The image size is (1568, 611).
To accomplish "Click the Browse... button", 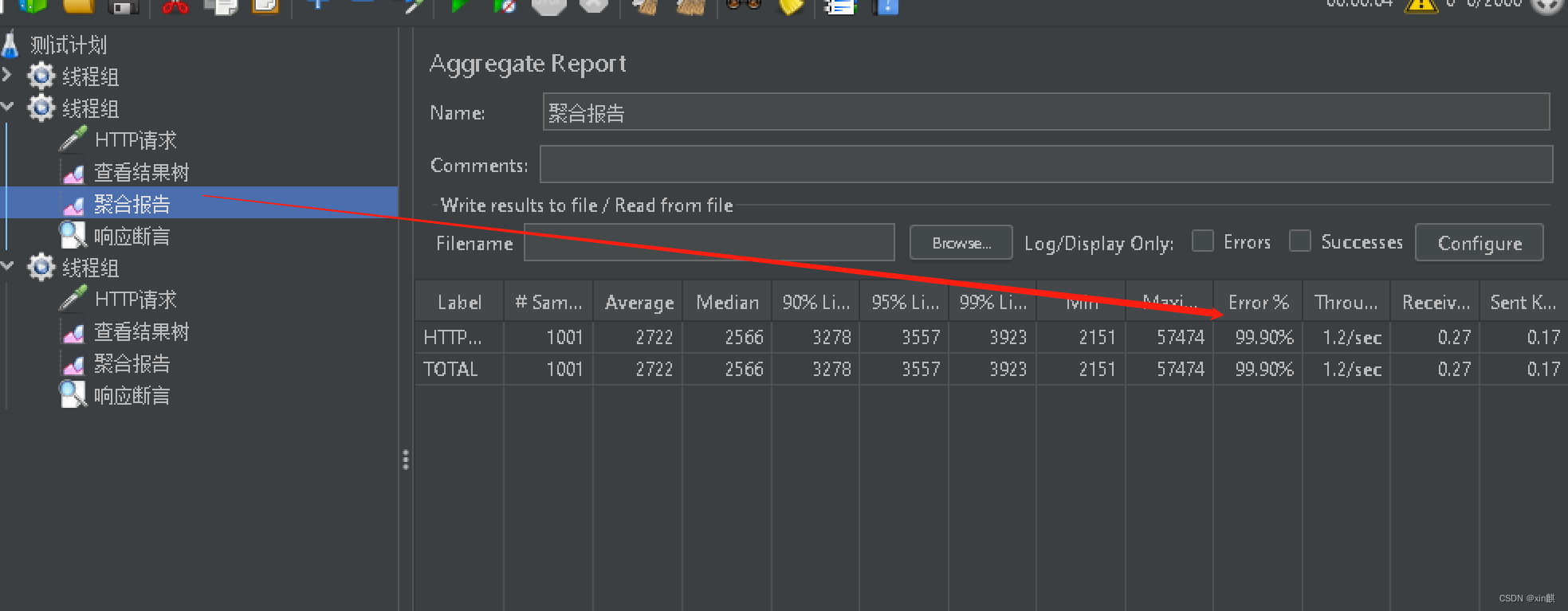I will coord(961,243).
